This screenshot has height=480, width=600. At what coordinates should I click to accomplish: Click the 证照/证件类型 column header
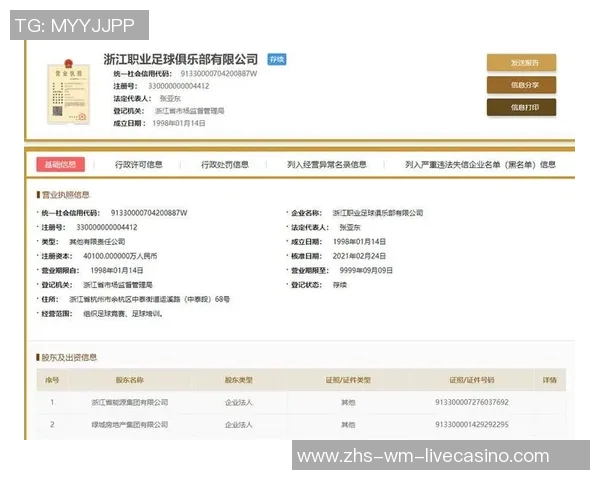point(348,380)
